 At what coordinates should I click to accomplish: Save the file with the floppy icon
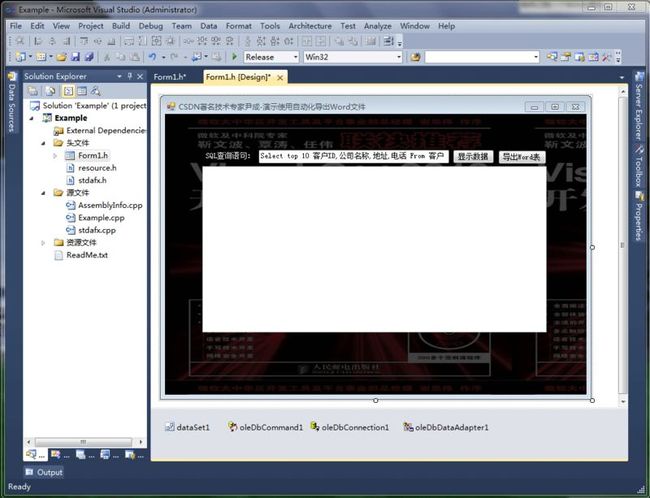75,57
